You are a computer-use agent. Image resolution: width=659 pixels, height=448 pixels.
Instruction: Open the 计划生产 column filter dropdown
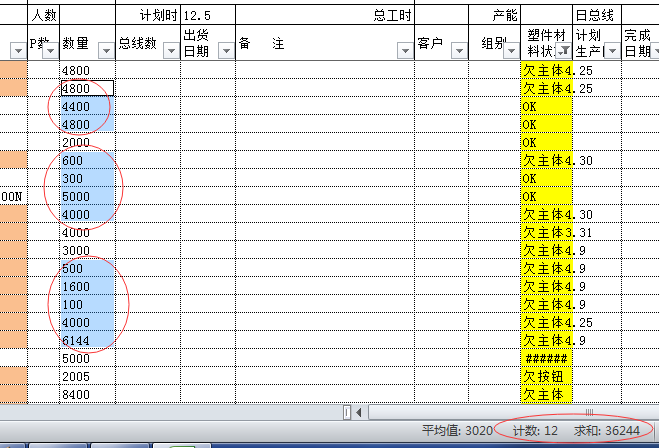[x=612, y=51]
